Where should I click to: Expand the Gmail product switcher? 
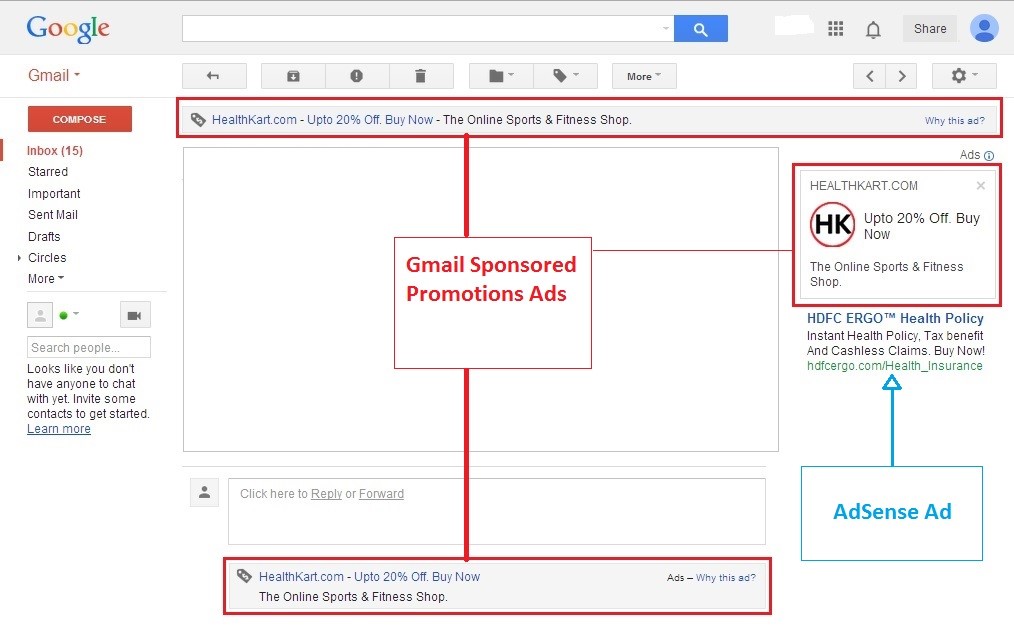(54, 75)
